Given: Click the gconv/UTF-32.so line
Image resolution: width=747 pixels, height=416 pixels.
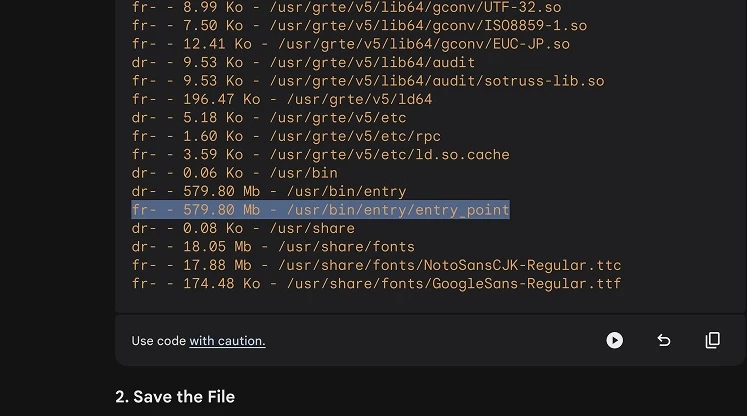Looking at the screenshot, I should coord(346,7).
